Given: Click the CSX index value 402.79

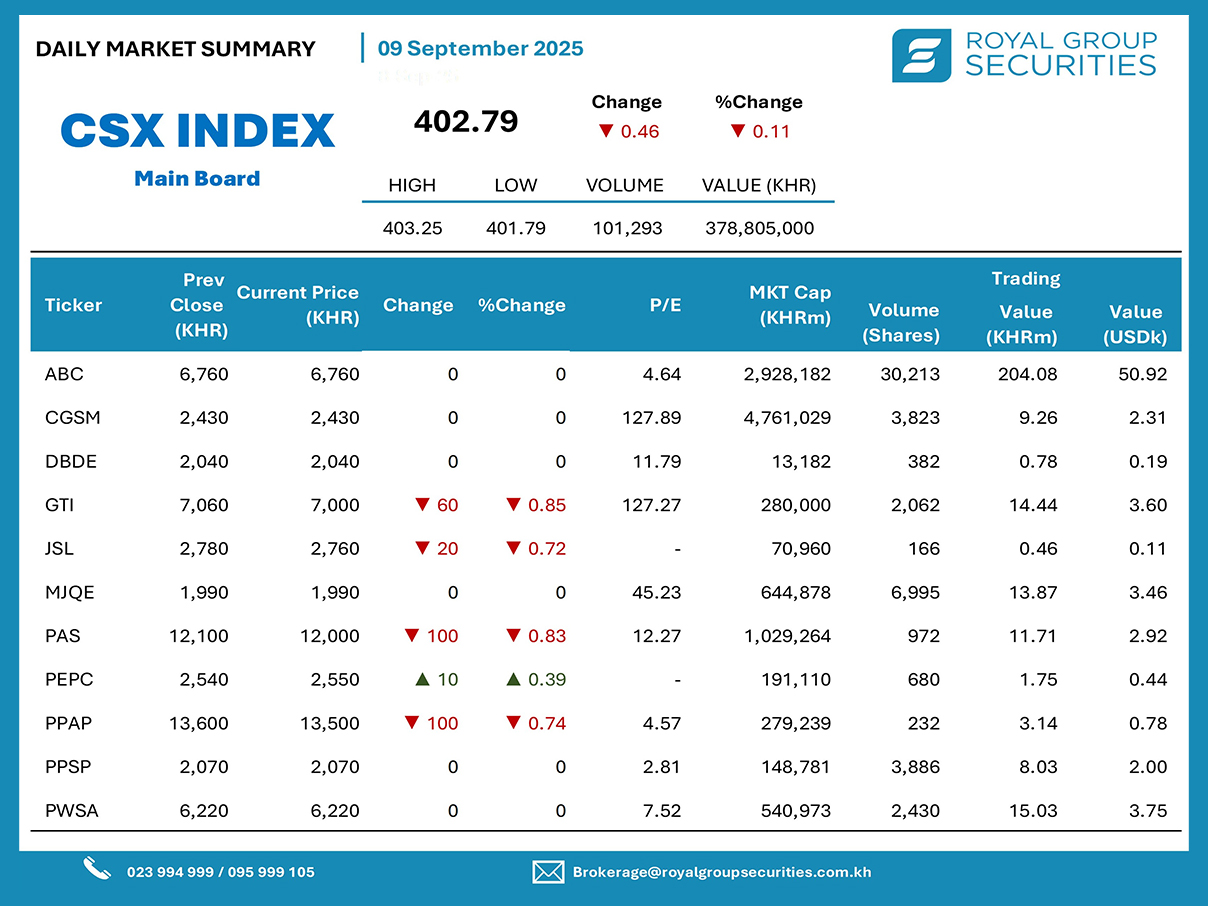Looking at the screenshot, I should click(466, 122).
